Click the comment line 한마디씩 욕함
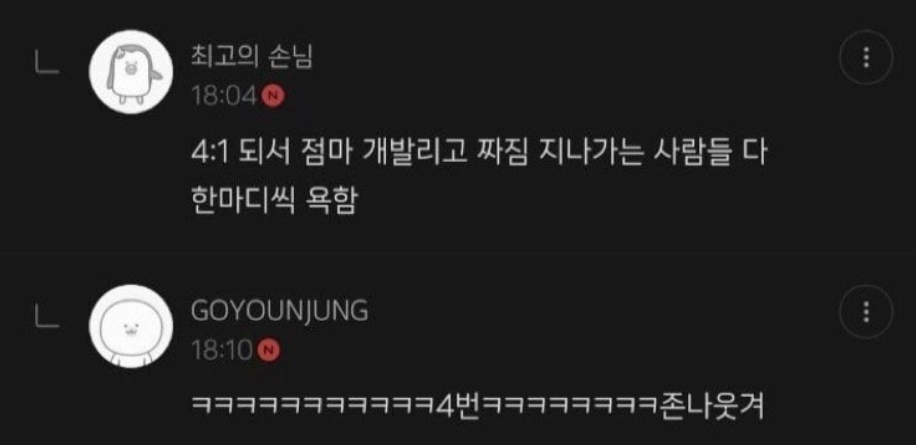 pyautogui.click(x=274, y=201)
